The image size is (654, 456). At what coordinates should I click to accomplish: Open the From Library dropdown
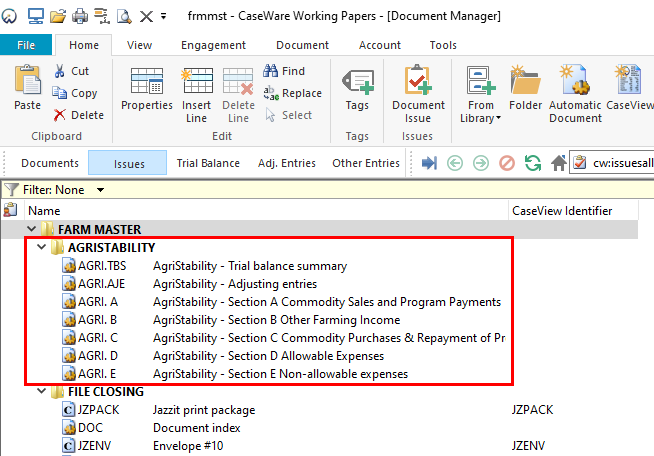pos(480,95)
